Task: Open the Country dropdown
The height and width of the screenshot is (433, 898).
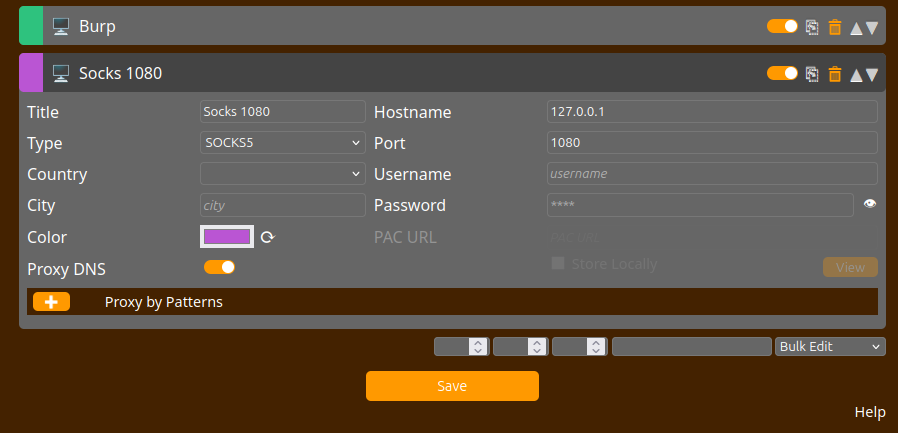Action: (283, 173)
